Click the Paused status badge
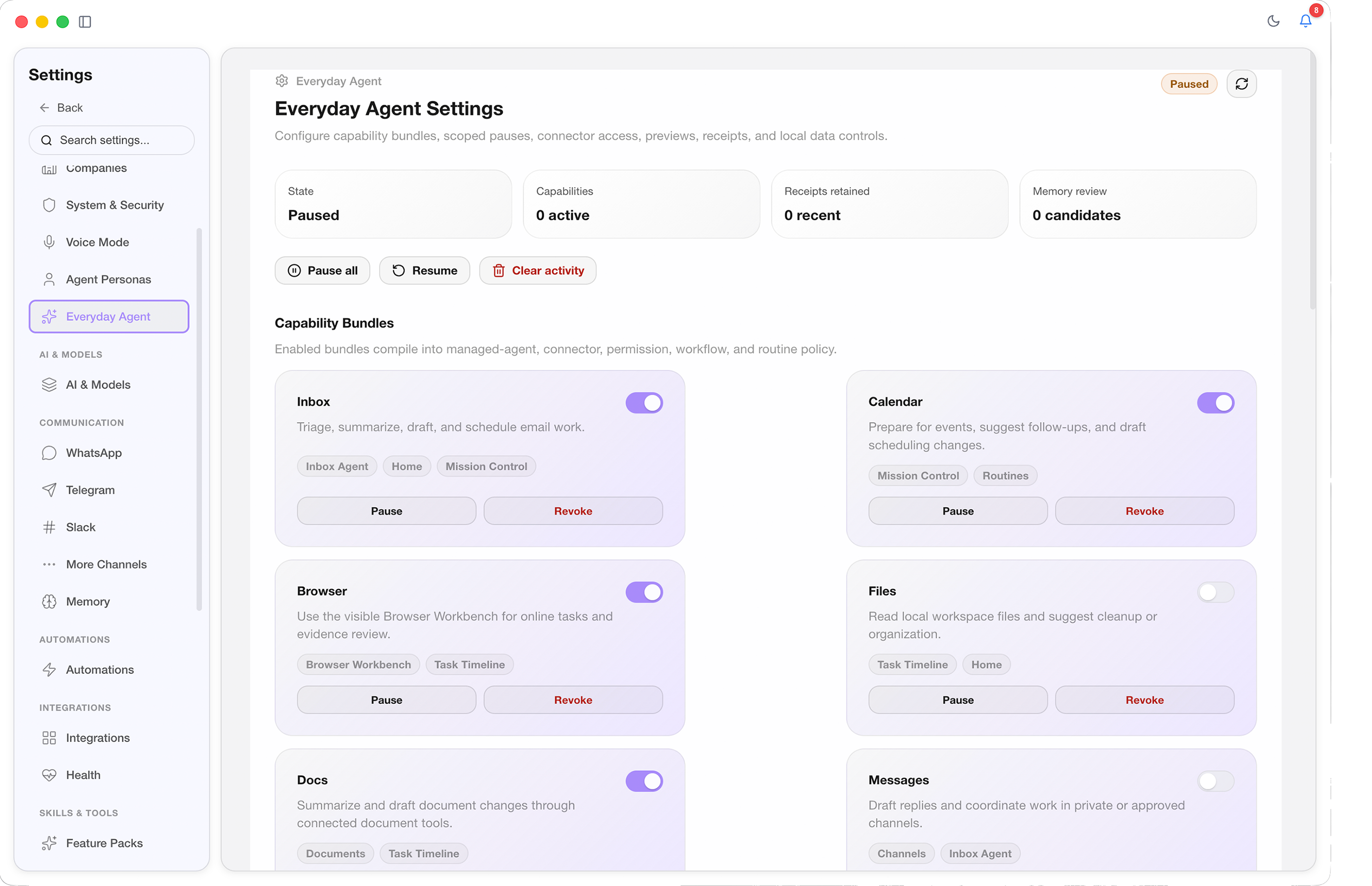Image resolution: width=1372 pixels, height=886 pixels. click(x=1188, y=84)
